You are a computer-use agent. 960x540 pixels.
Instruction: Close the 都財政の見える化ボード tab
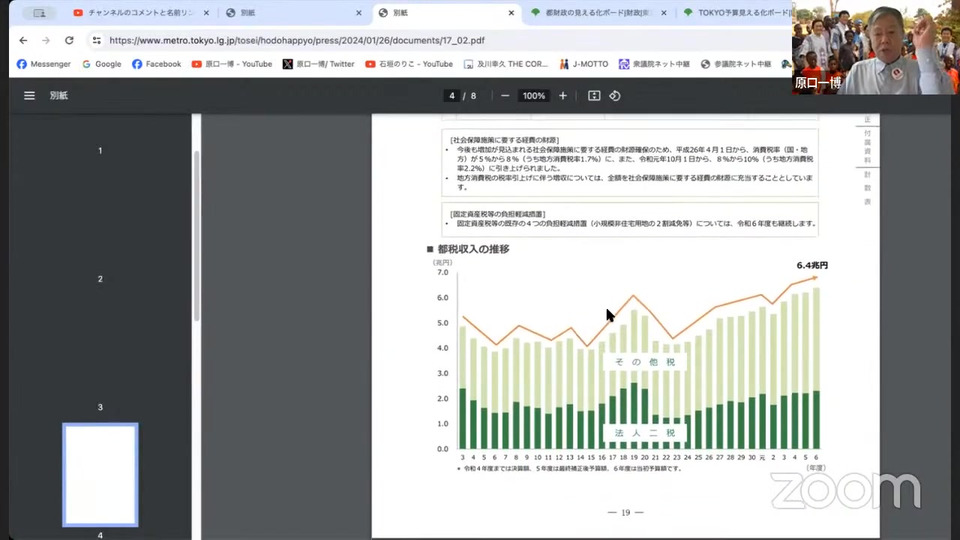tap(664, 13)
